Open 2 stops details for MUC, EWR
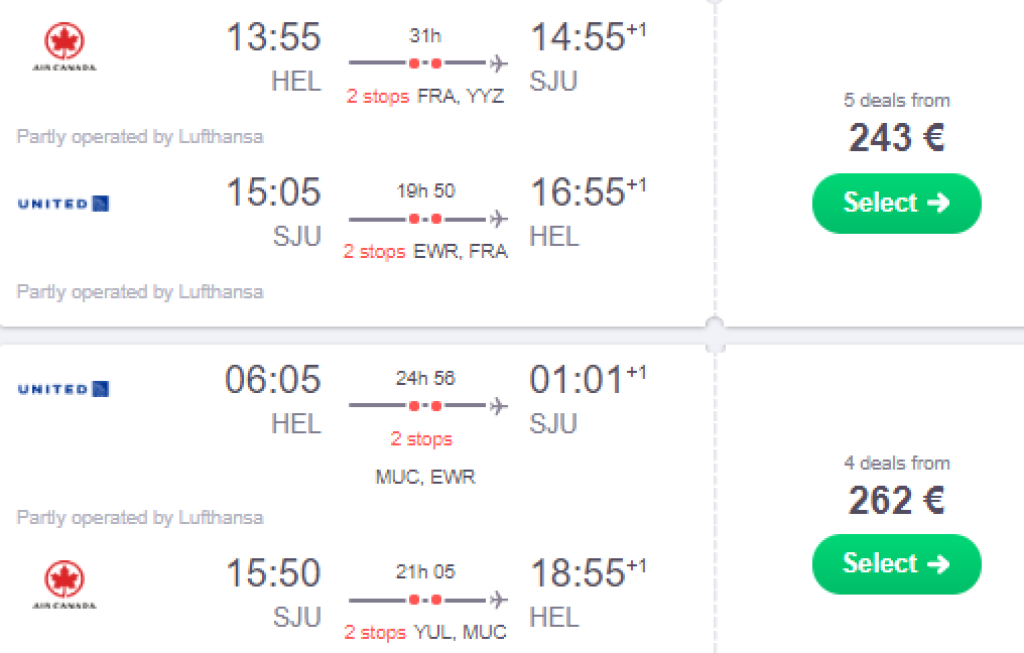Viewport: 1024px width, 653px height. click(421, 439)
